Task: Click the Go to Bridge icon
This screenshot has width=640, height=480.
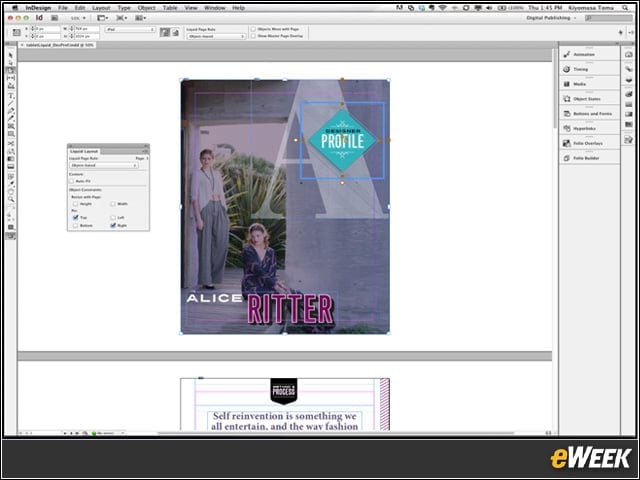Action: pyautogui.click(x=54, y=18)
